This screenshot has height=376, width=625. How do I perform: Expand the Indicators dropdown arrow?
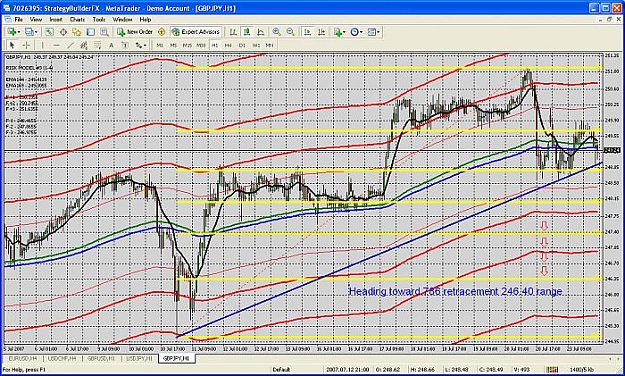(344, 32)
